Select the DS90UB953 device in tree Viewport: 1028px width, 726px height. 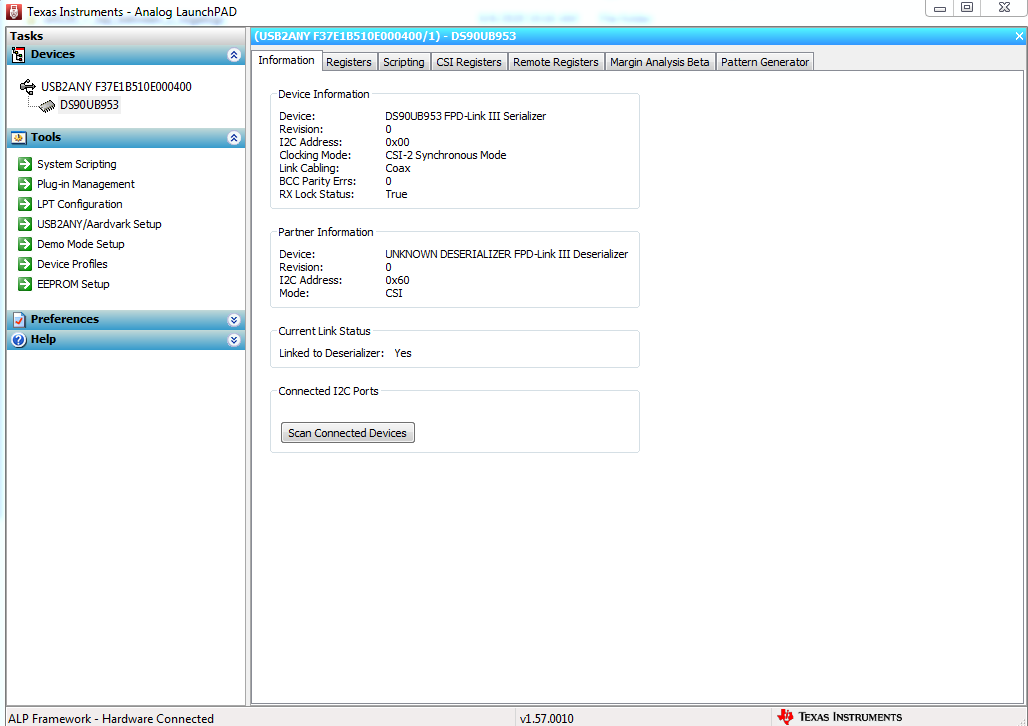point(89,105)
